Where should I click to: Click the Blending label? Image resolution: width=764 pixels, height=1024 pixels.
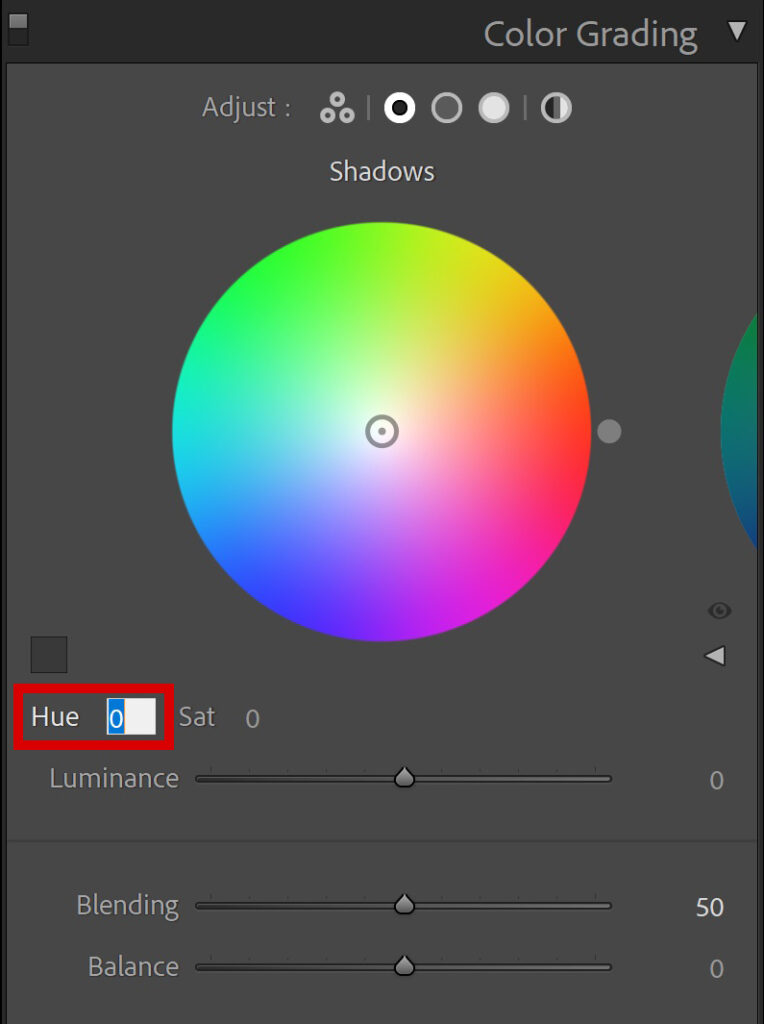pos(128,906)
